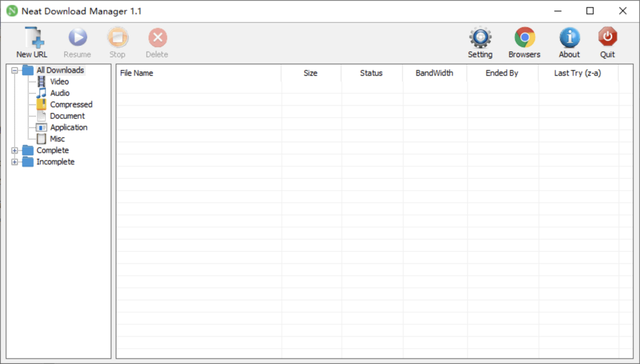Select the Compressed category label

tap(71, 104)
